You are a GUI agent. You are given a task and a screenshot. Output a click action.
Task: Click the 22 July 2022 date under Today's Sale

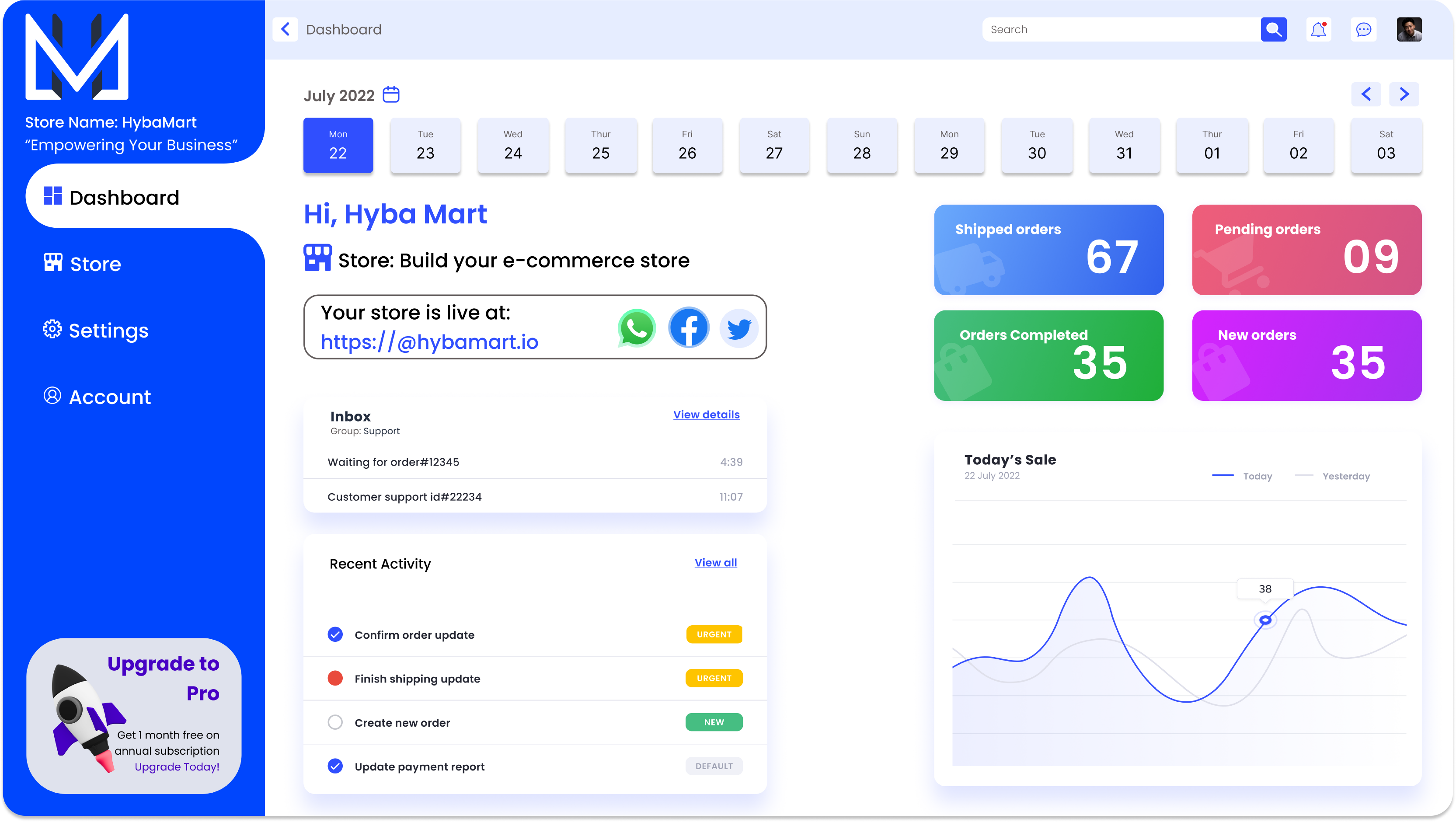click(992, 475)
